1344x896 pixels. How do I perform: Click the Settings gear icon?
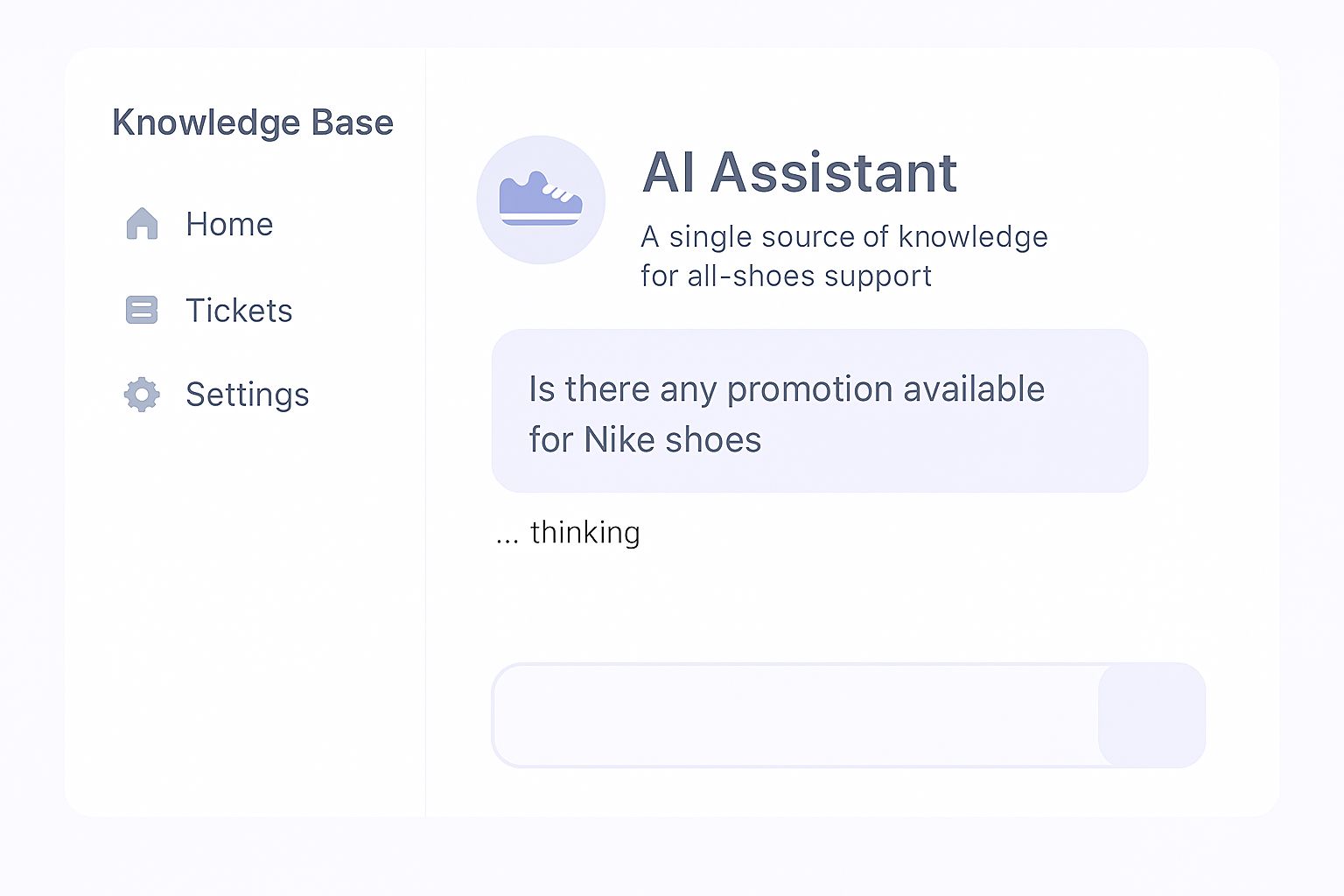point(142,395)
